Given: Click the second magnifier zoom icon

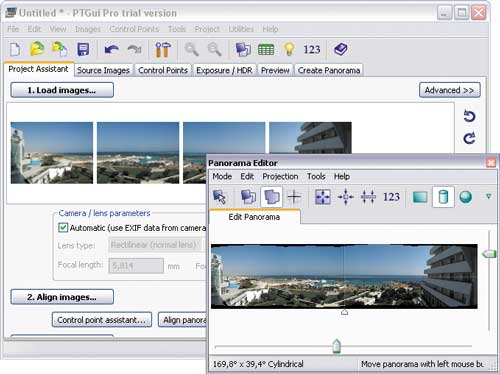Looking at the screenshot, I should (x=215, y=49).
